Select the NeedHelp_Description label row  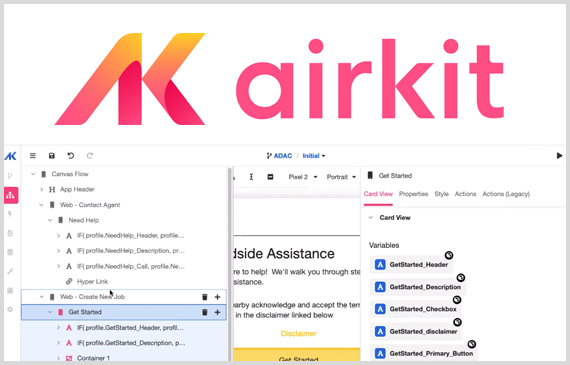coord(124,251)
